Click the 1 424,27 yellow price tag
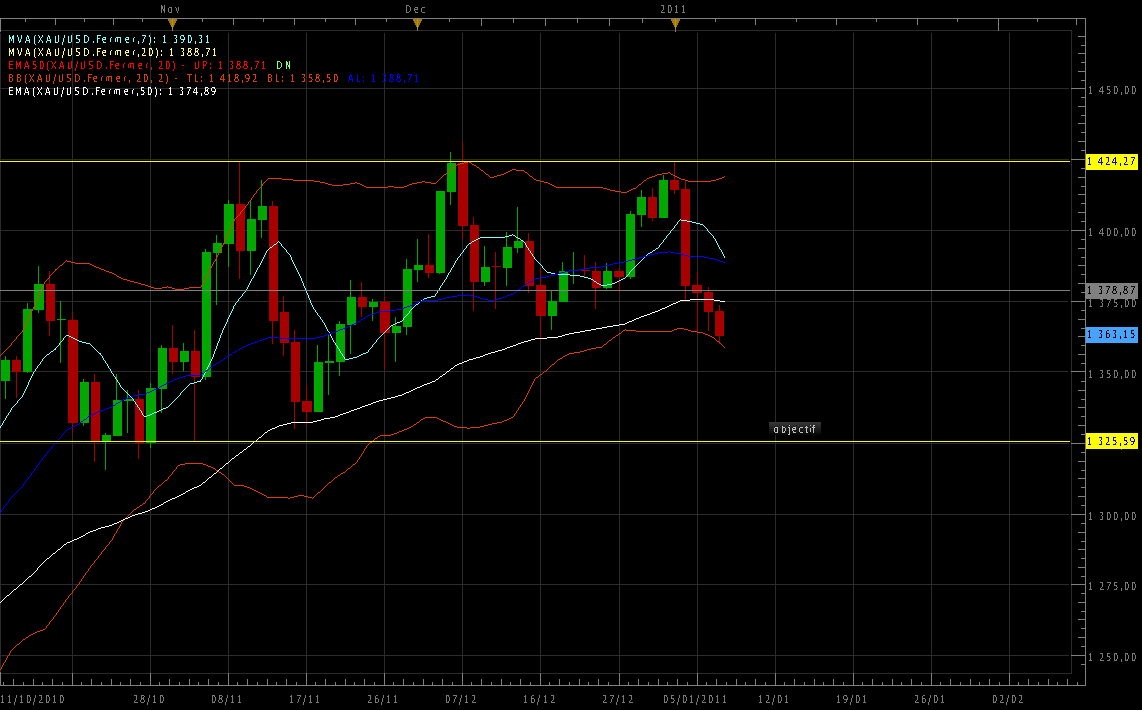Viewport: 1142px width, 710px height. coord(1111,161)
